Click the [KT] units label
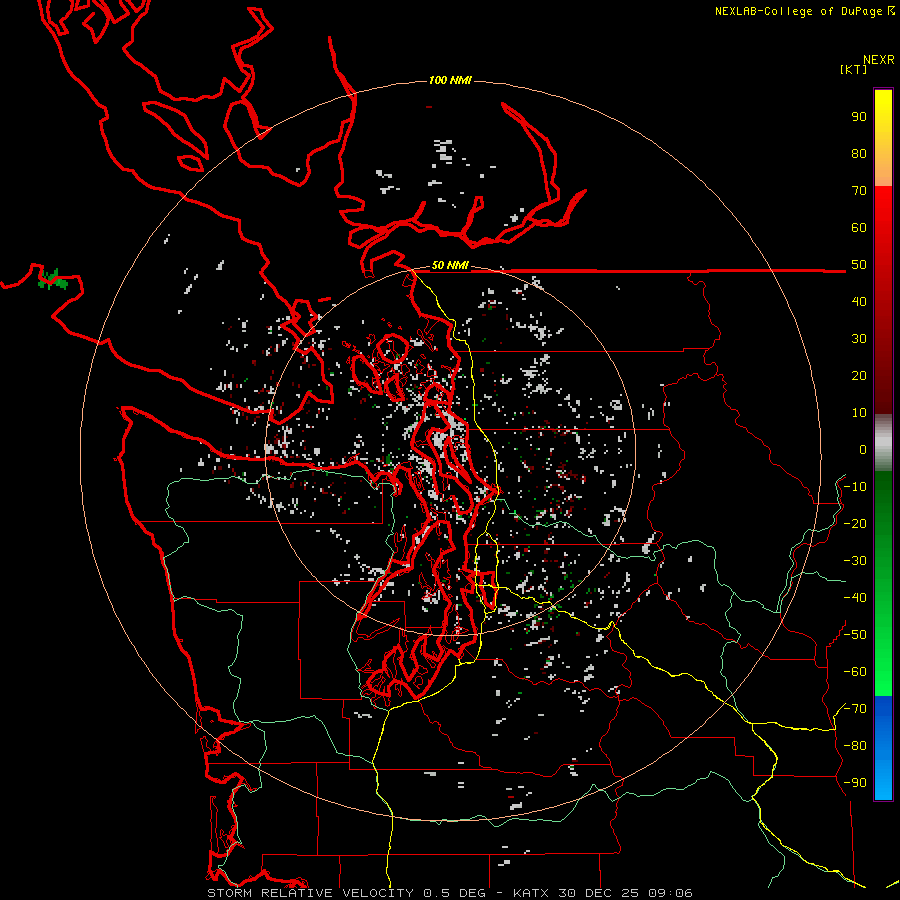 coord(853,69)
